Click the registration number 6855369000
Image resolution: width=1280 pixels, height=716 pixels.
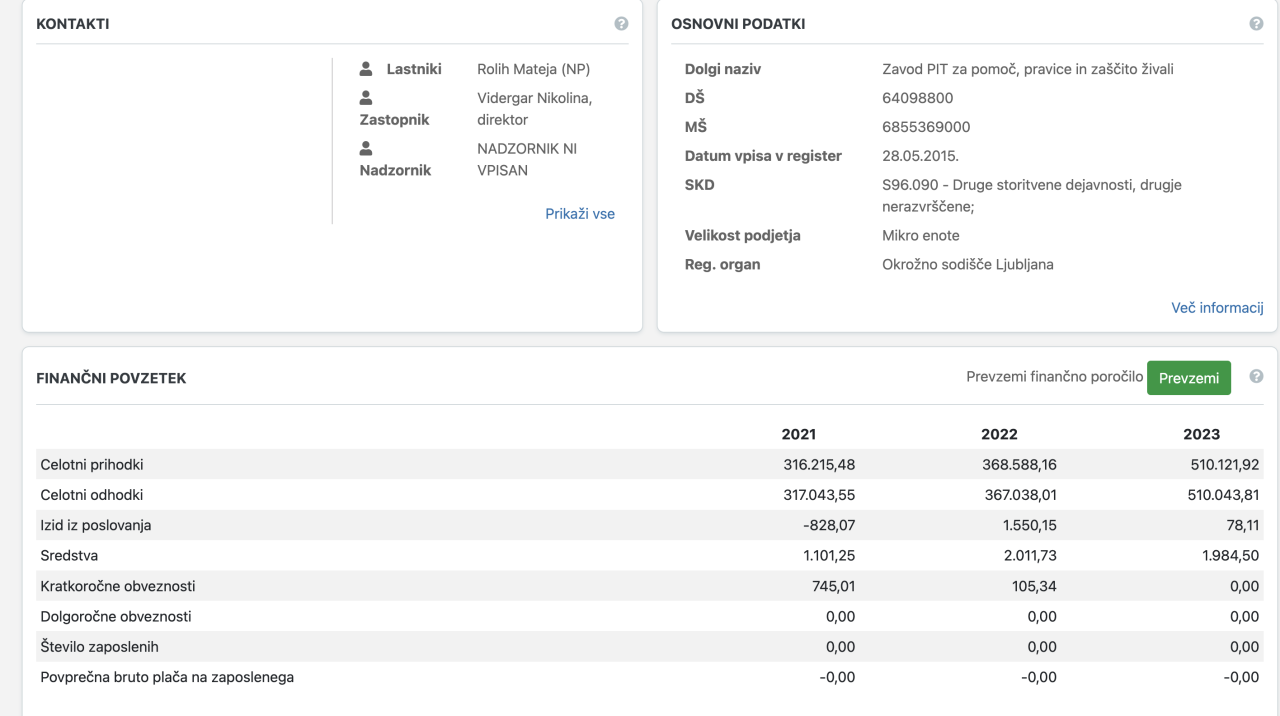point(926,127)
